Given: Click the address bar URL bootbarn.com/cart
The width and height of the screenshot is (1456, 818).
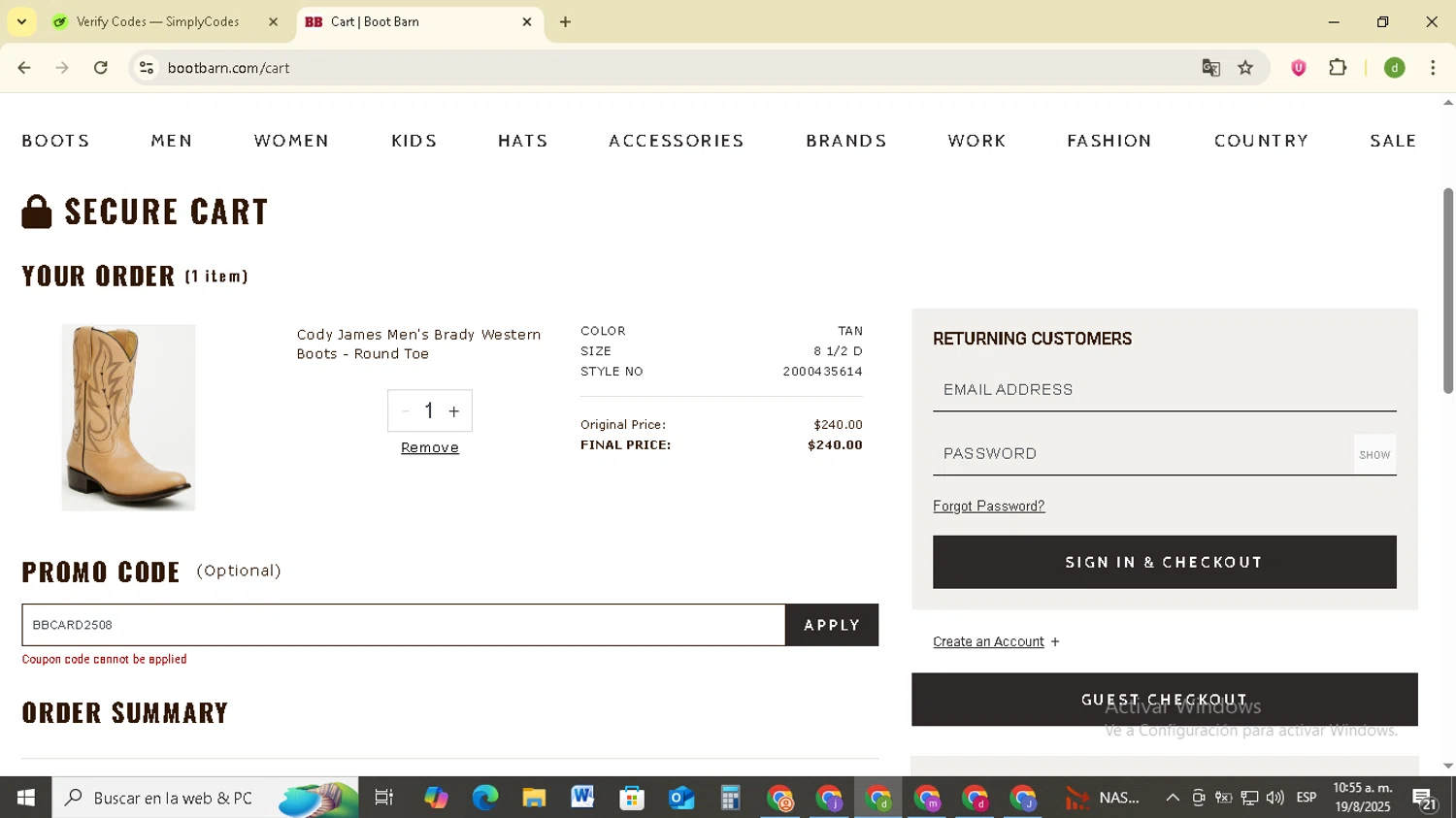Looking at the screenshot, I should (x=228, y=68).
